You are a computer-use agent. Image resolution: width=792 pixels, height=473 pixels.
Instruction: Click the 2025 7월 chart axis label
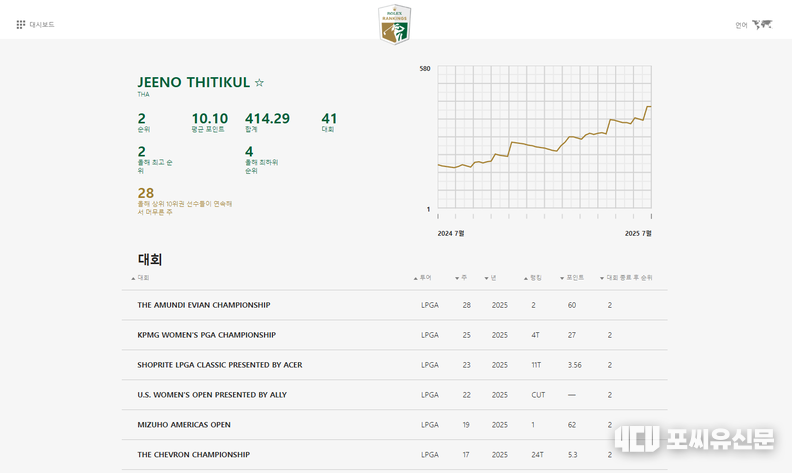(x=638, y=233)
